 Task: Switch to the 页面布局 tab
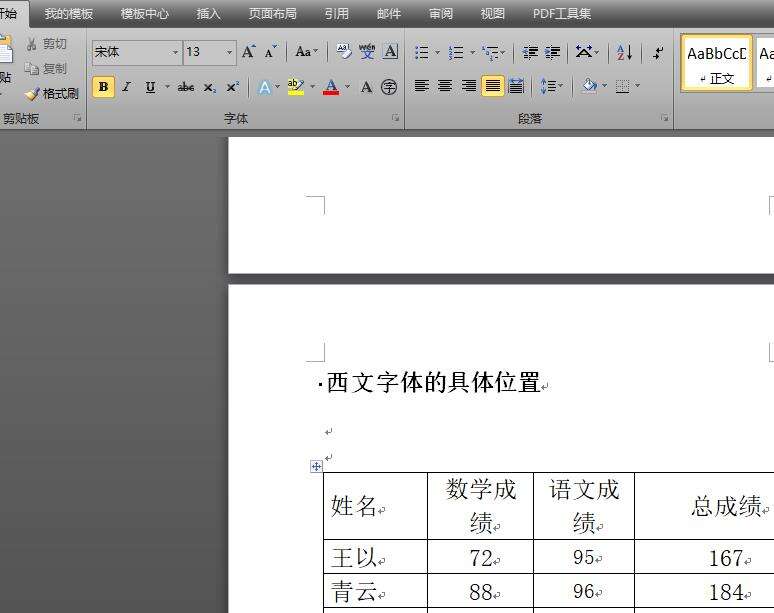(x=272, y=14)
